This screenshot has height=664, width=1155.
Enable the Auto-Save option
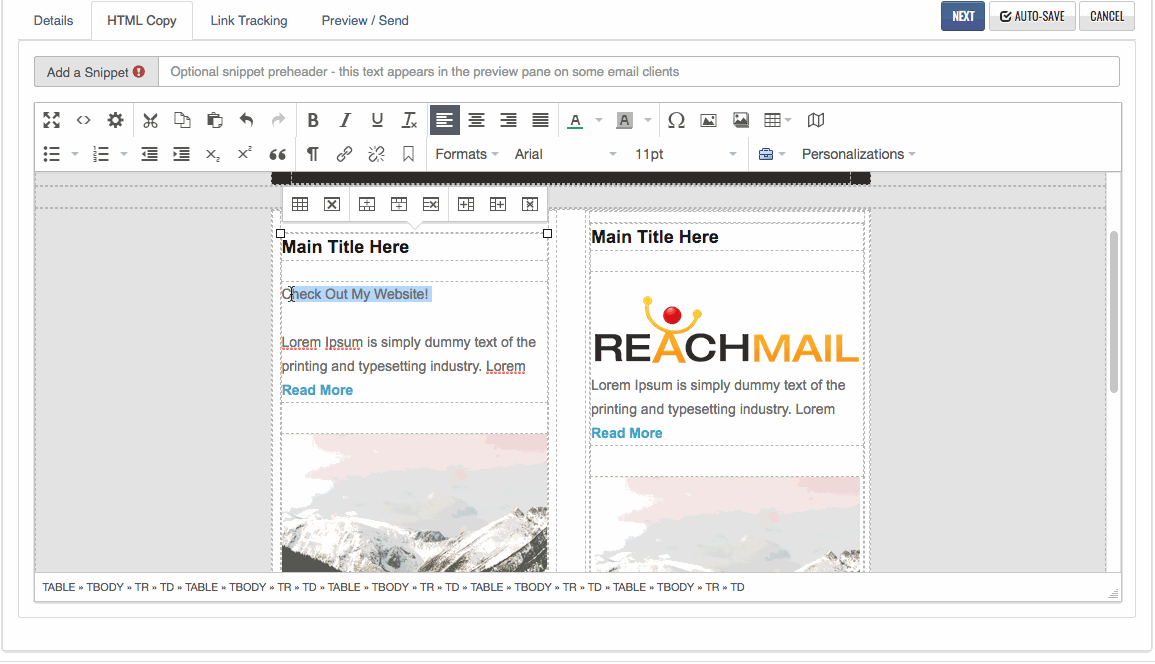[x=1032, y=16]
